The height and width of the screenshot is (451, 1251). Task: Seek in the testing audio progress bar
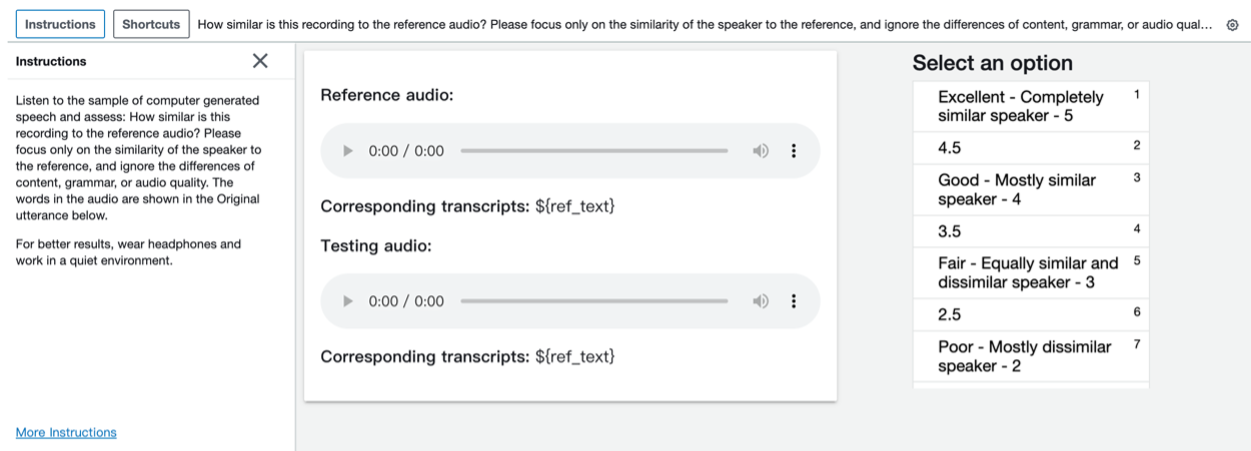[x=594, y=301]
